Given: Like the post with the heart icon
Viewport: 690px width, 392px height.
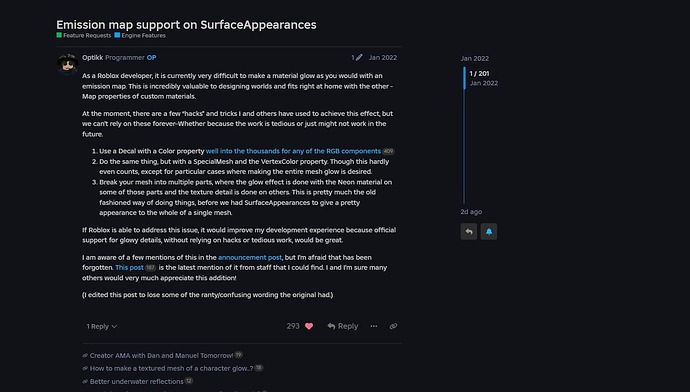Looking at the screenshot, I should [x=309, y=326].
